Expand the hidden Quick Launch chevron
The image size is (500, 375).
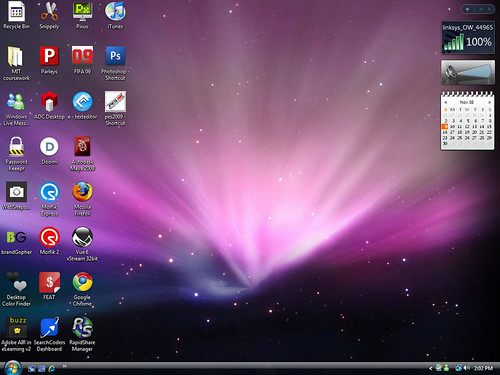point(64,366)
